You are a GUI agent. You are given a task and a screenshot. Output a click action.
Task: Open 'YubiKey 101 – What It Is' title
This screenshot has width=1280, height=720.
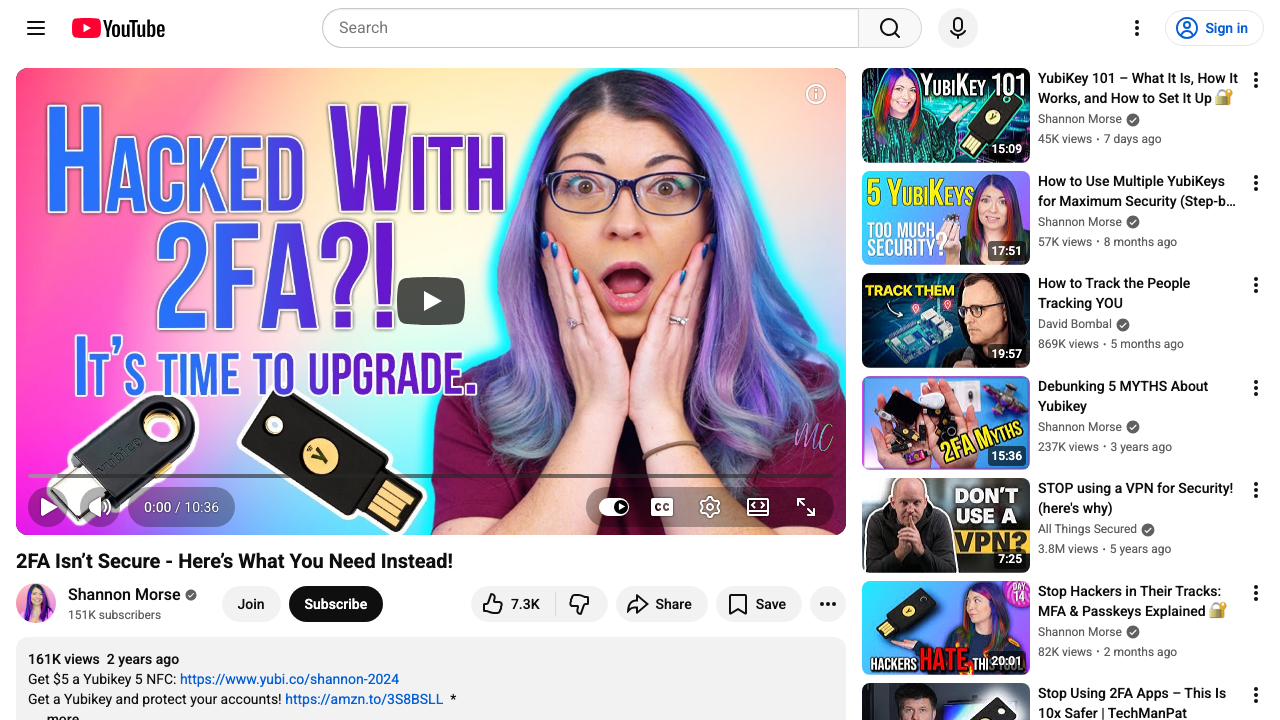pyautogui.click(x=1138, y=88)
